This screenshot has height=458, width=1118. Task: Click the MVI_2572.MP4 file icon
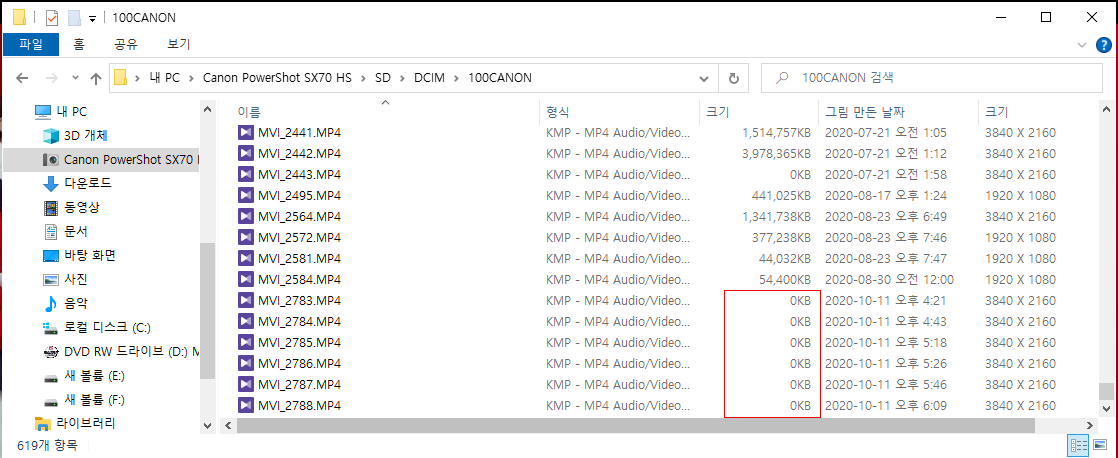(x=246, y=238)
